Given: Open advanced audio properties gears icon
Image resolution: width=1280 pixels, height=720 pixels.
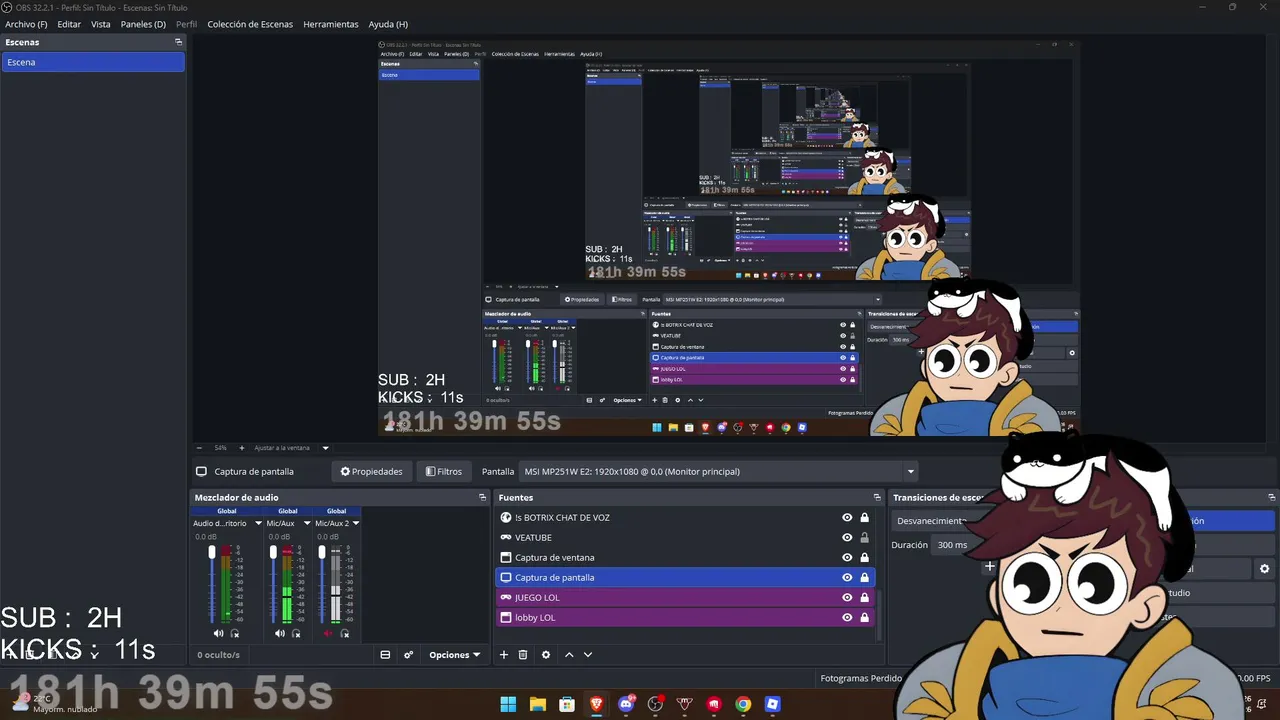Looking at the screenshot, I should 408,655.
